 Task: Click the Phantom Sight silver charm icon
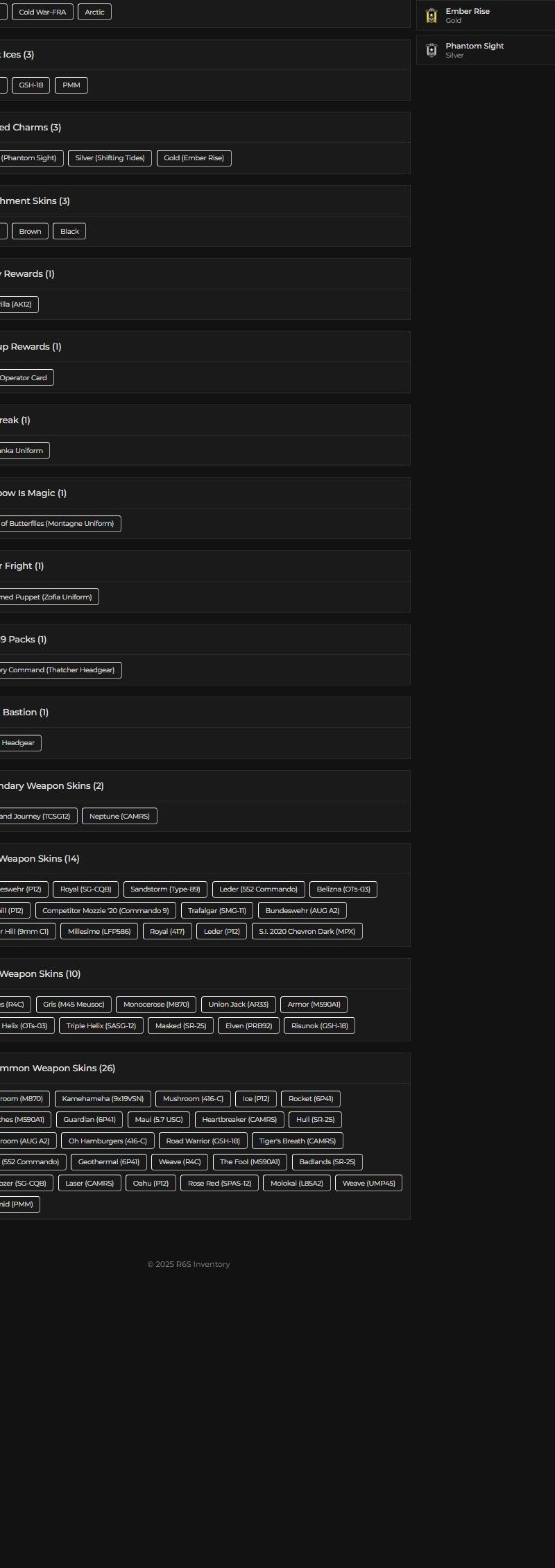coord(432,50)
